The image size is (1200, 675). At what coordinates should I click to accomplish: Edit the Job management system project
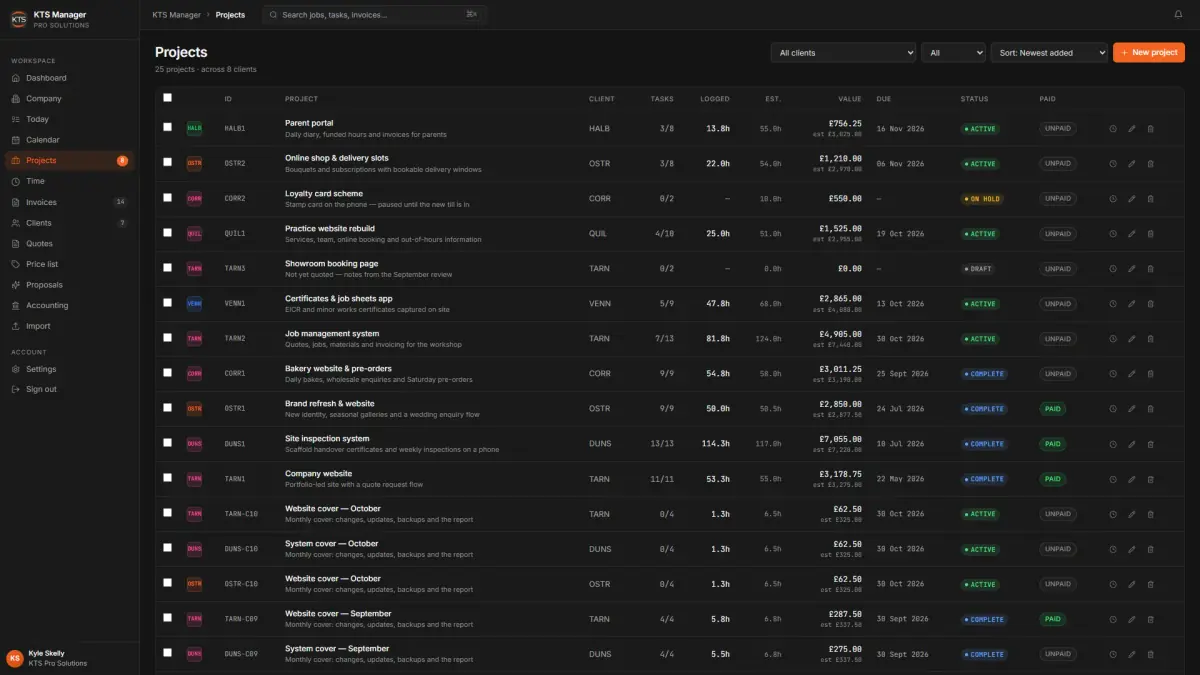pos(1132,339)
